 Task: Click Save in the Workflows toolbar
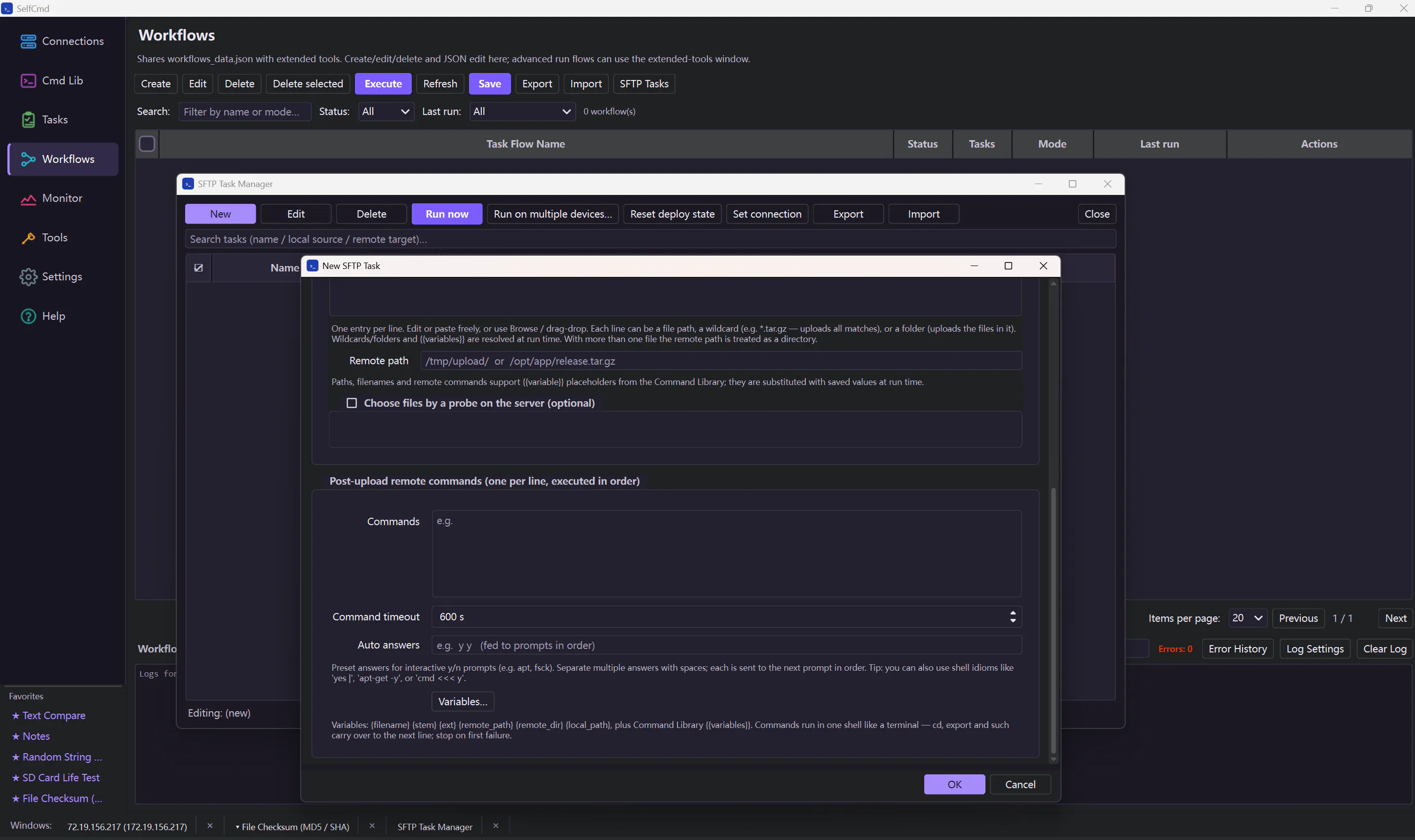490,84
